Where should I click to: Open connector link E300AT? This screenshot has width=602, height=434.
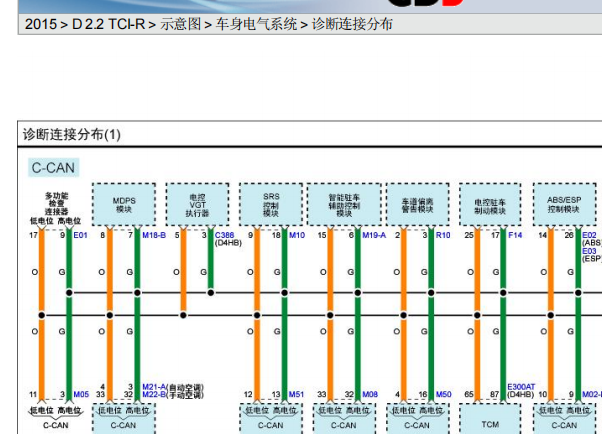[521, 387]
